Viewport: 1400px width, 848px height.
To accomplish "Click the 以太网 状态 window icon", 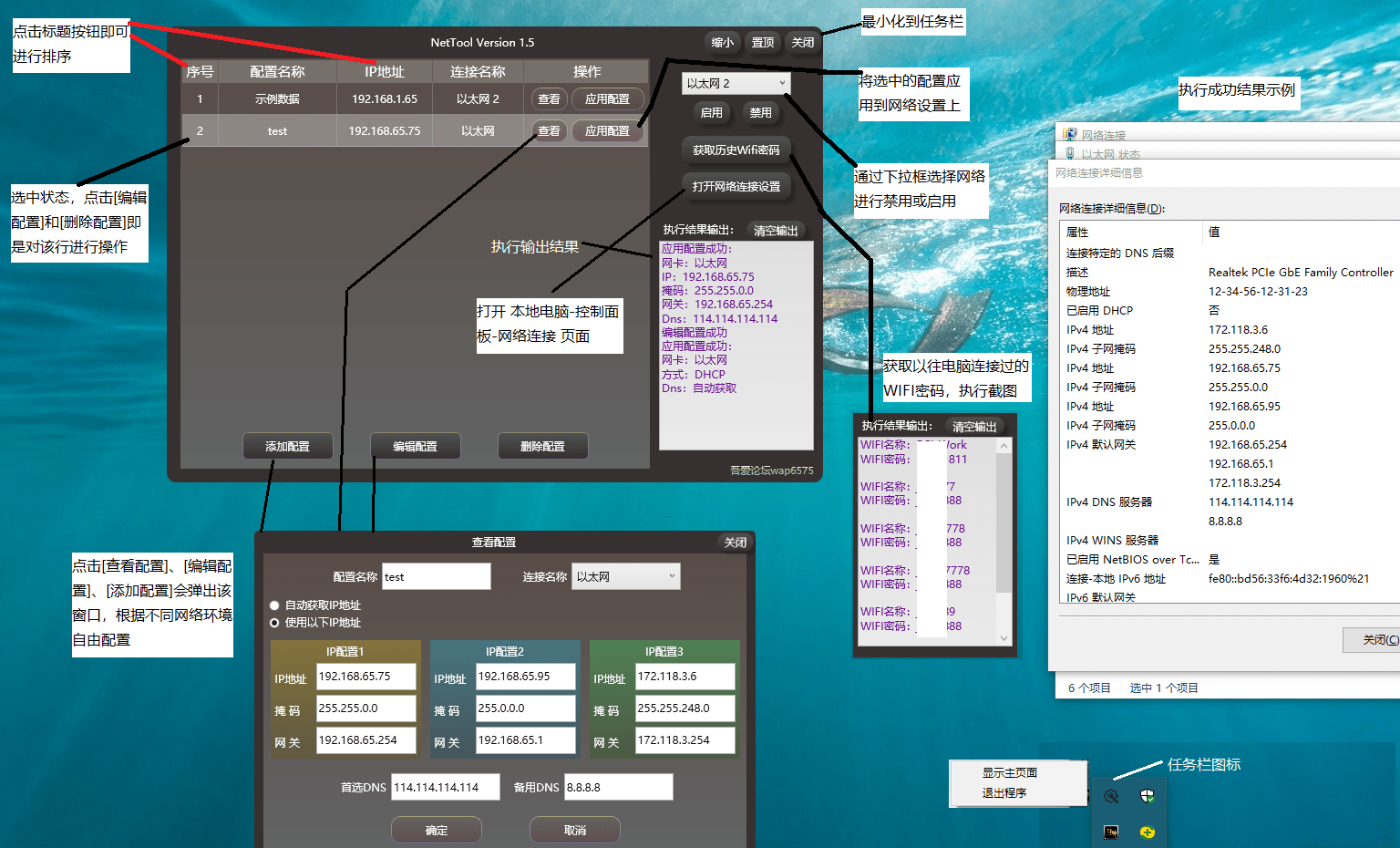I will [x=1070, y=154].
